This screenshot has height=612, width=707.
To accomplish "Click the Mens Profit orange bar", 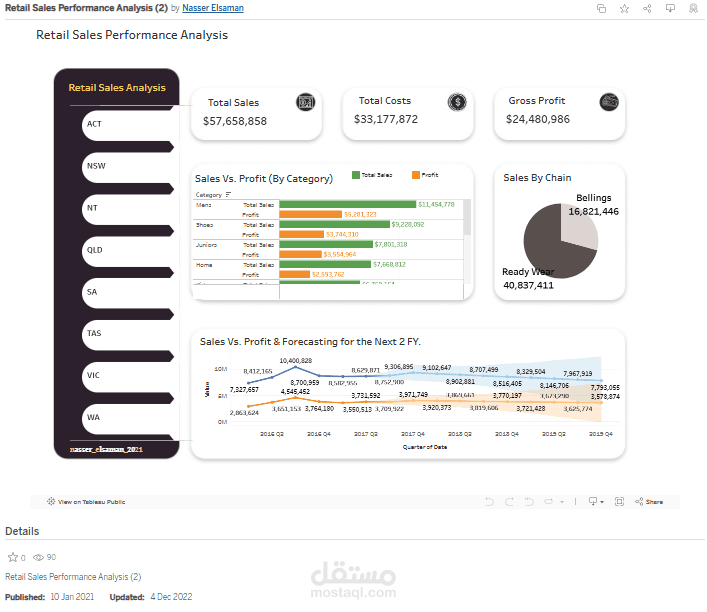I will pyautogui.click(x=311, y=214).
